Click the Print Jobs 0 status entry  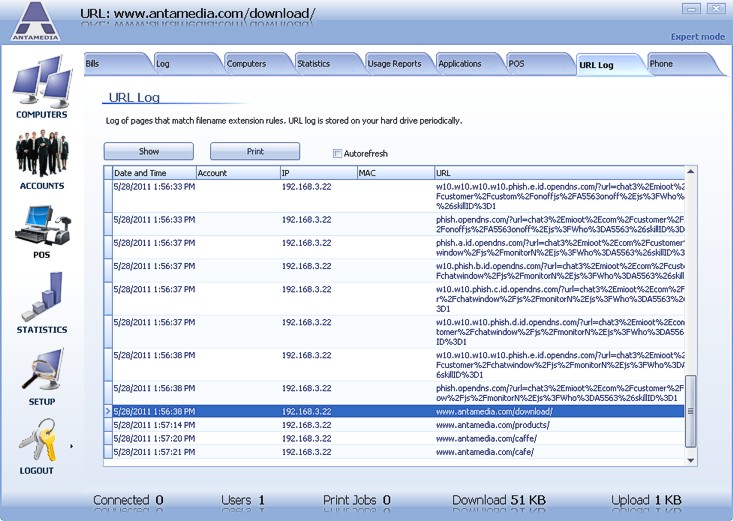[x=357, y=500]
